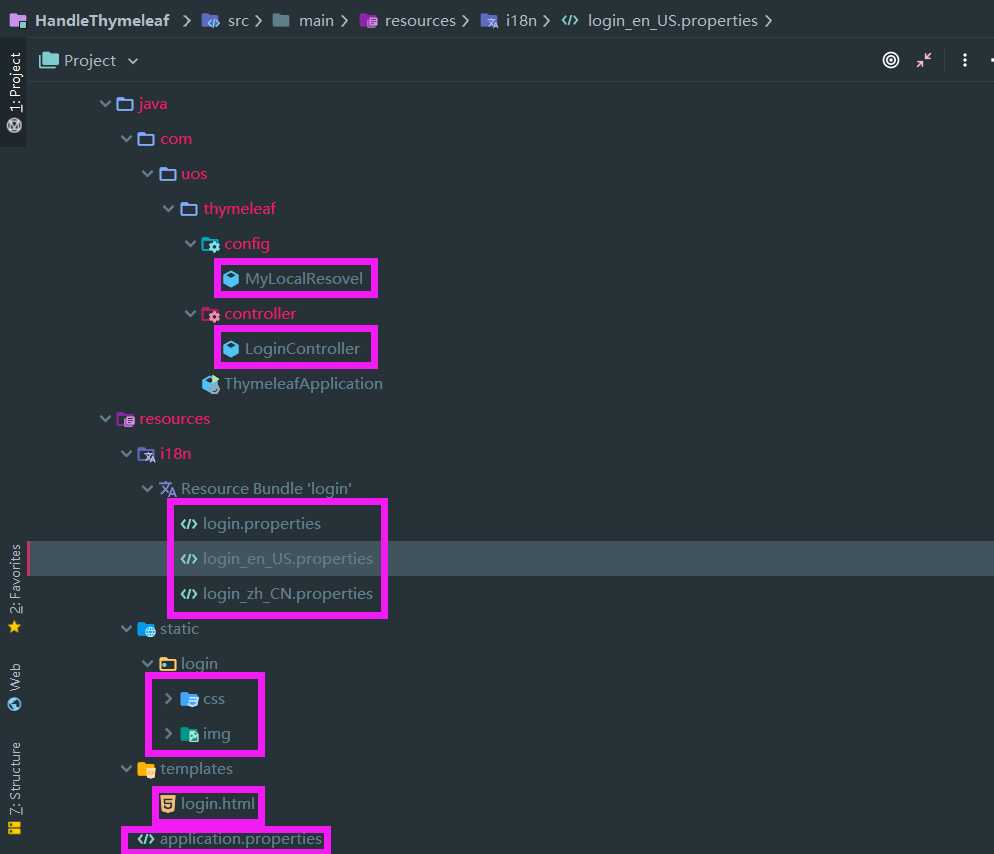Collapse the static folder chevron

[x=126, y=628]
